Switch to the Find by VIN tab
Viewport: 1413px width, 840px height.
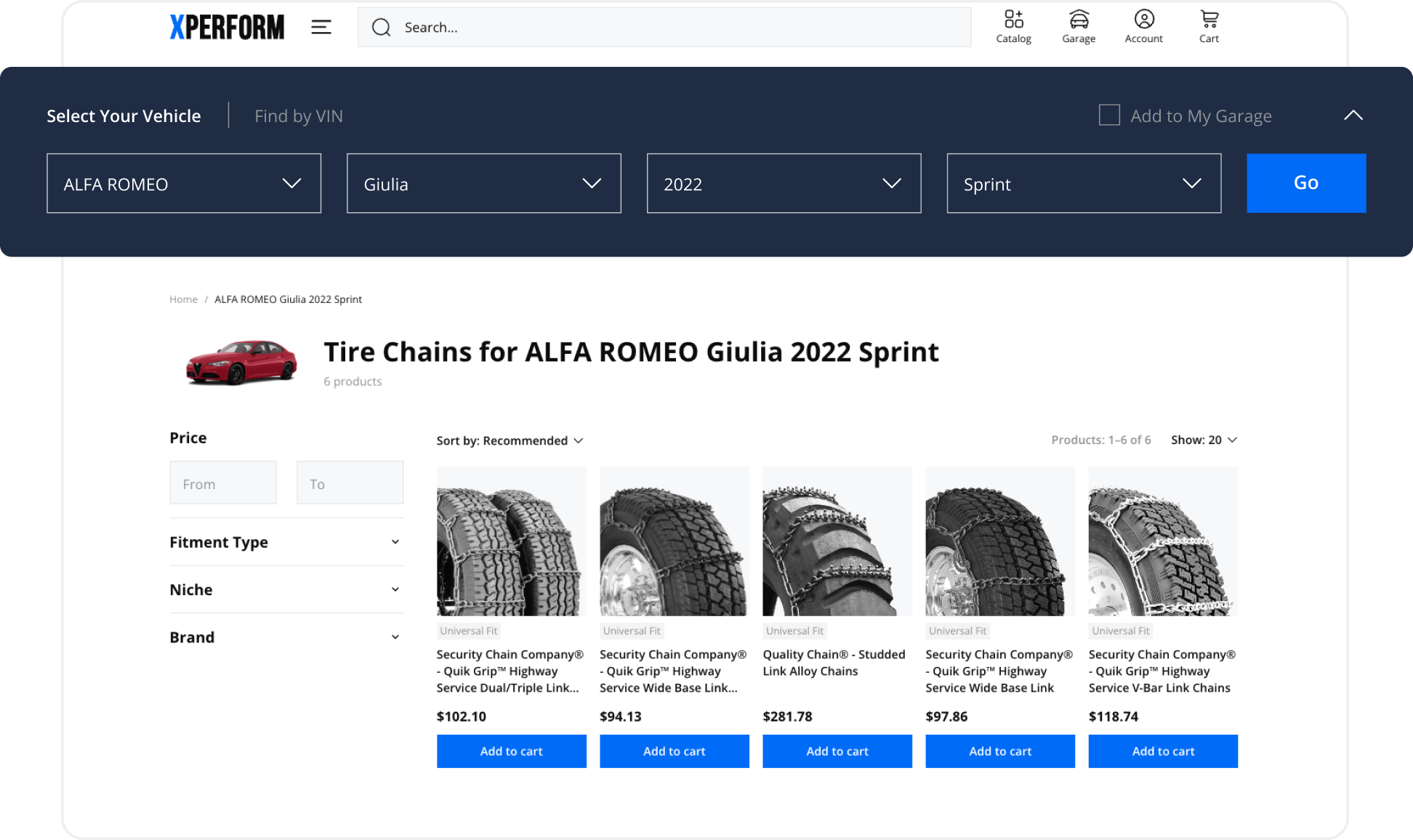[x=299, y=116]
